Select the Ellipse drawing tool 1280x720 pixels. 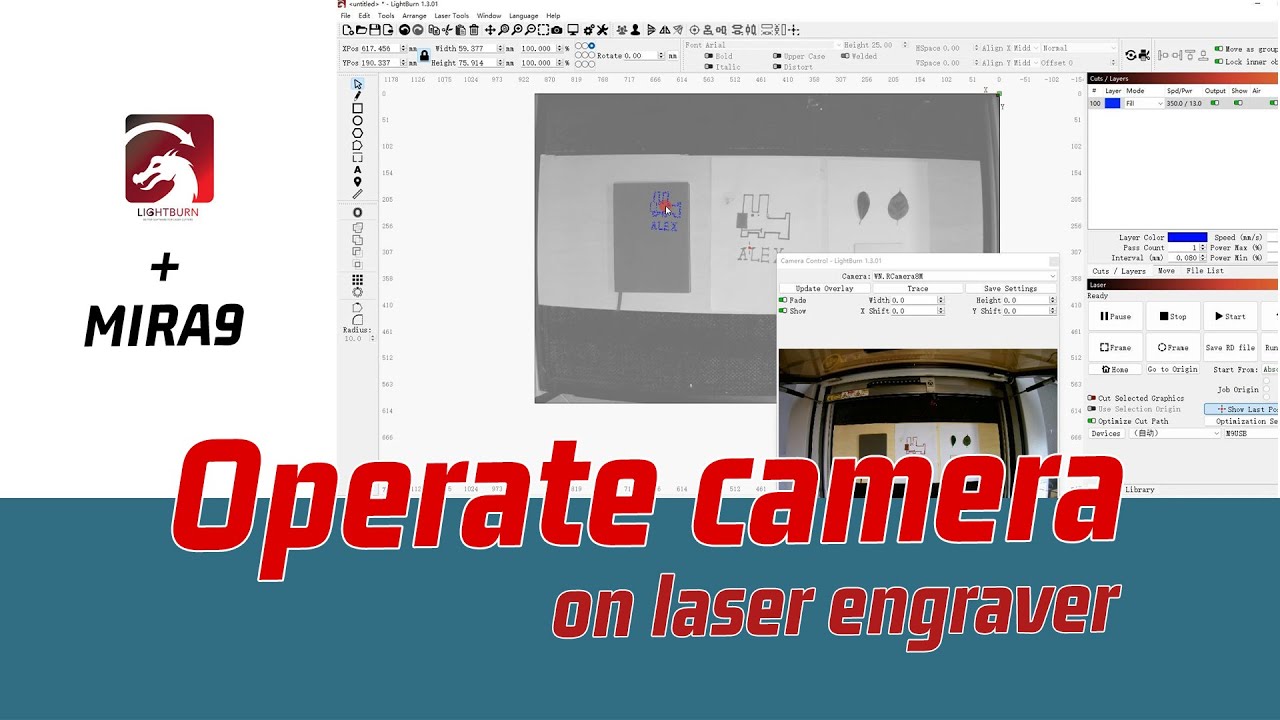(357, 121)
